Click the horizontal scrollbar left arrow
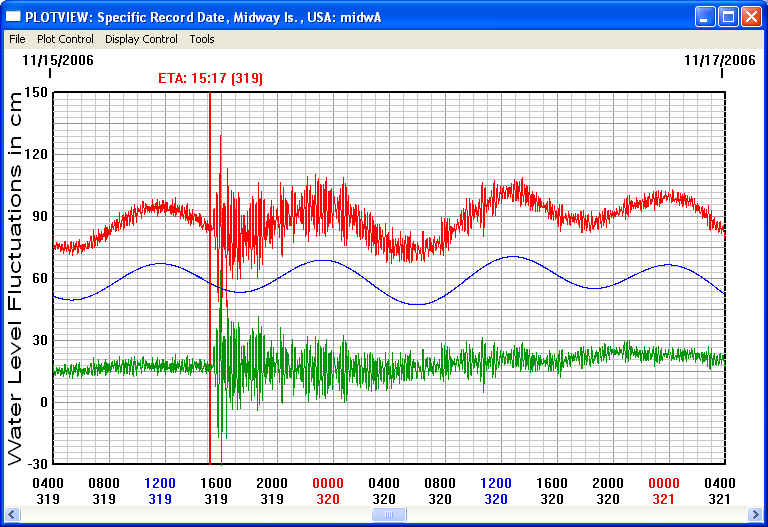Image resolution: width=768 pixels, height=527 pixels. click(12, 514)
